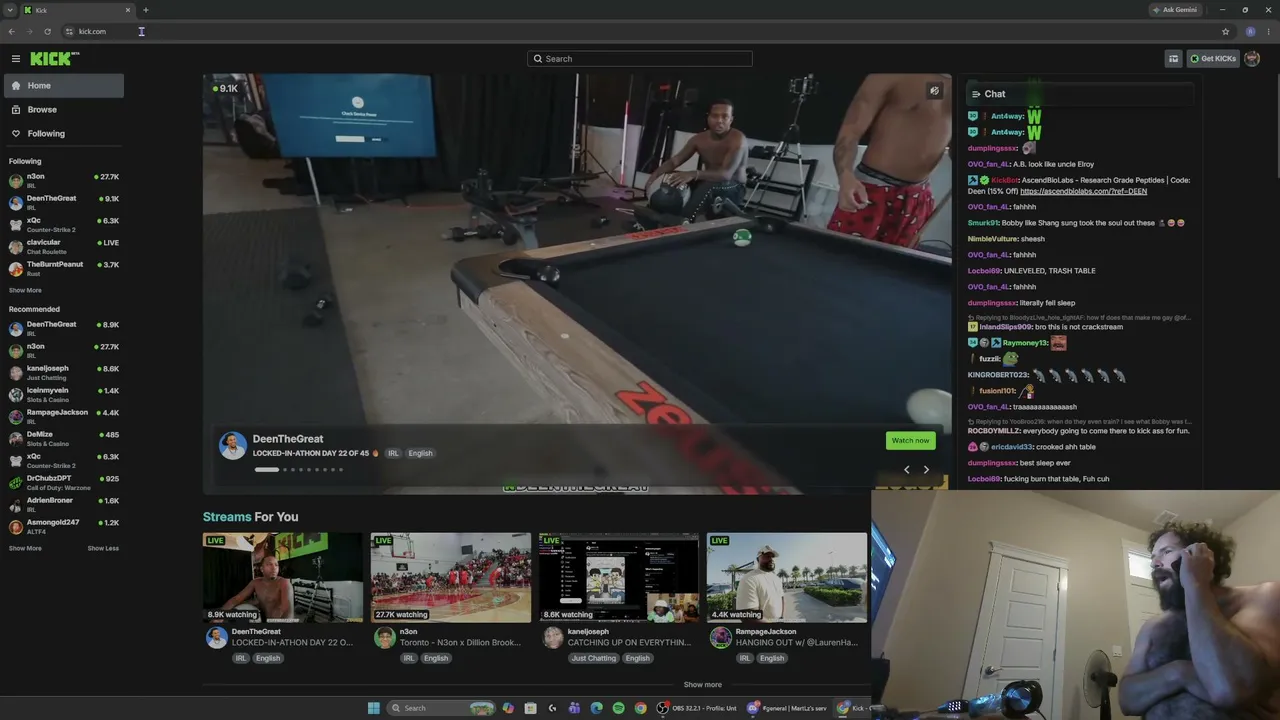1280x720 pixels.
Task: Open Browse in sidebar
Action: (x=64, y=110)
